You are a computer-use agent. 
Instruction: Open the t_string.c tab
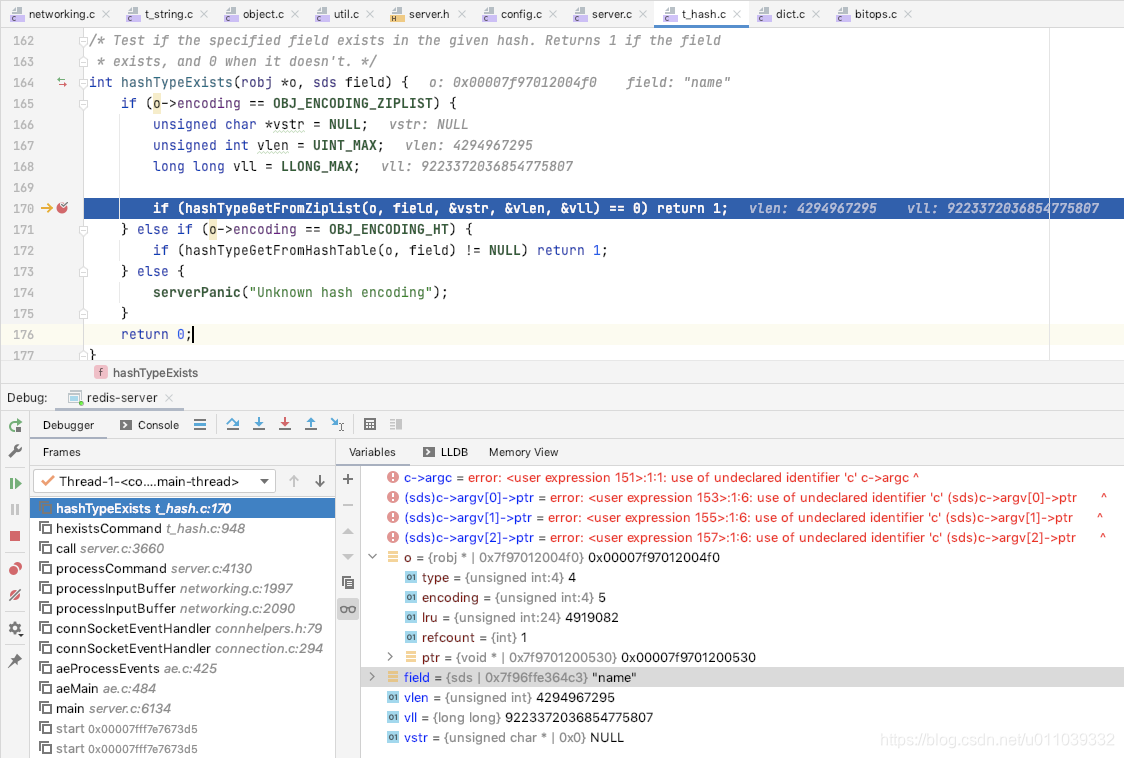168,14
